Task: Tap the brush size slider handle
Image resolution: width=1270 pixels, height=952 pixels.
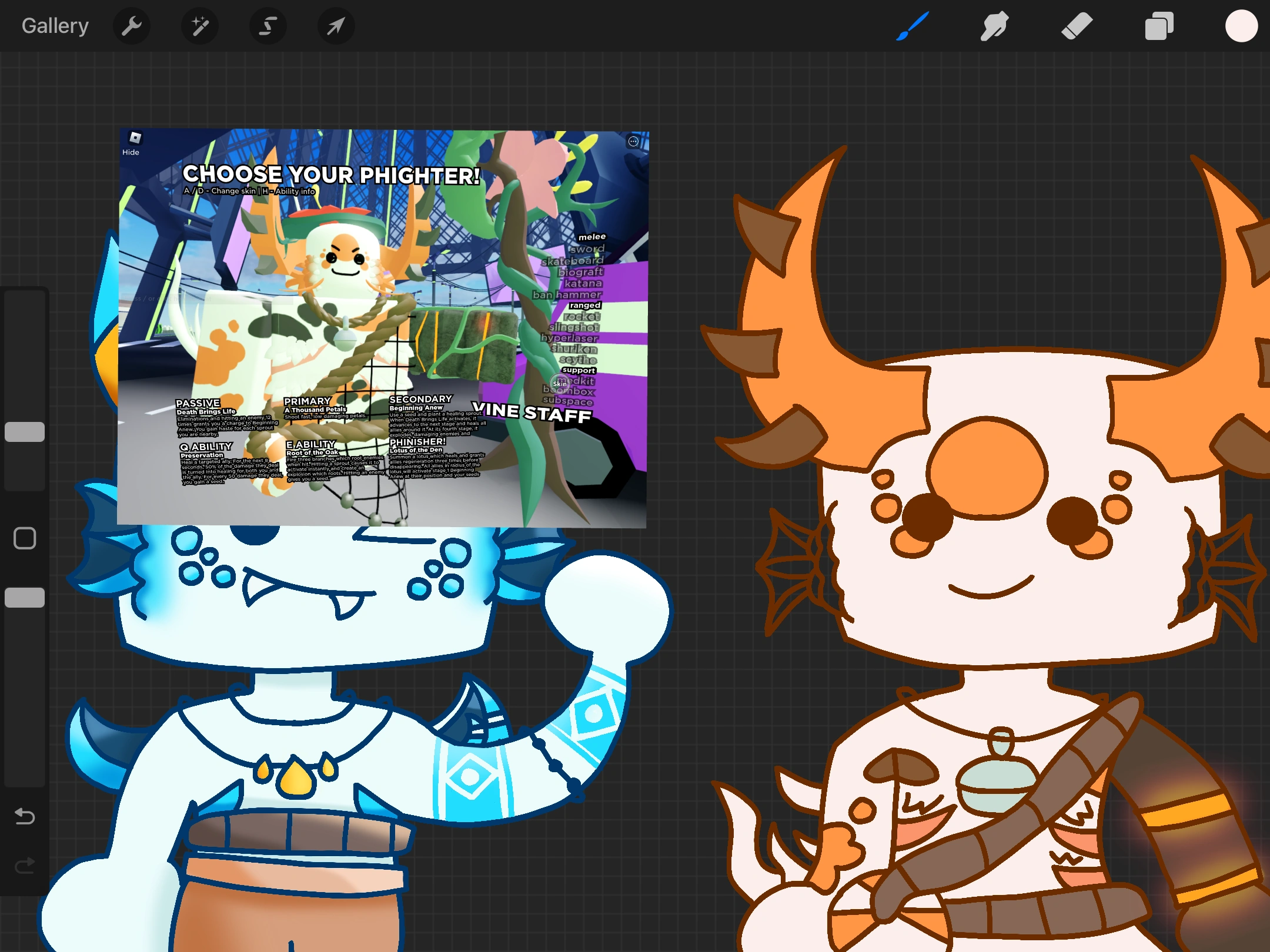Action: [x=25, y=432]
